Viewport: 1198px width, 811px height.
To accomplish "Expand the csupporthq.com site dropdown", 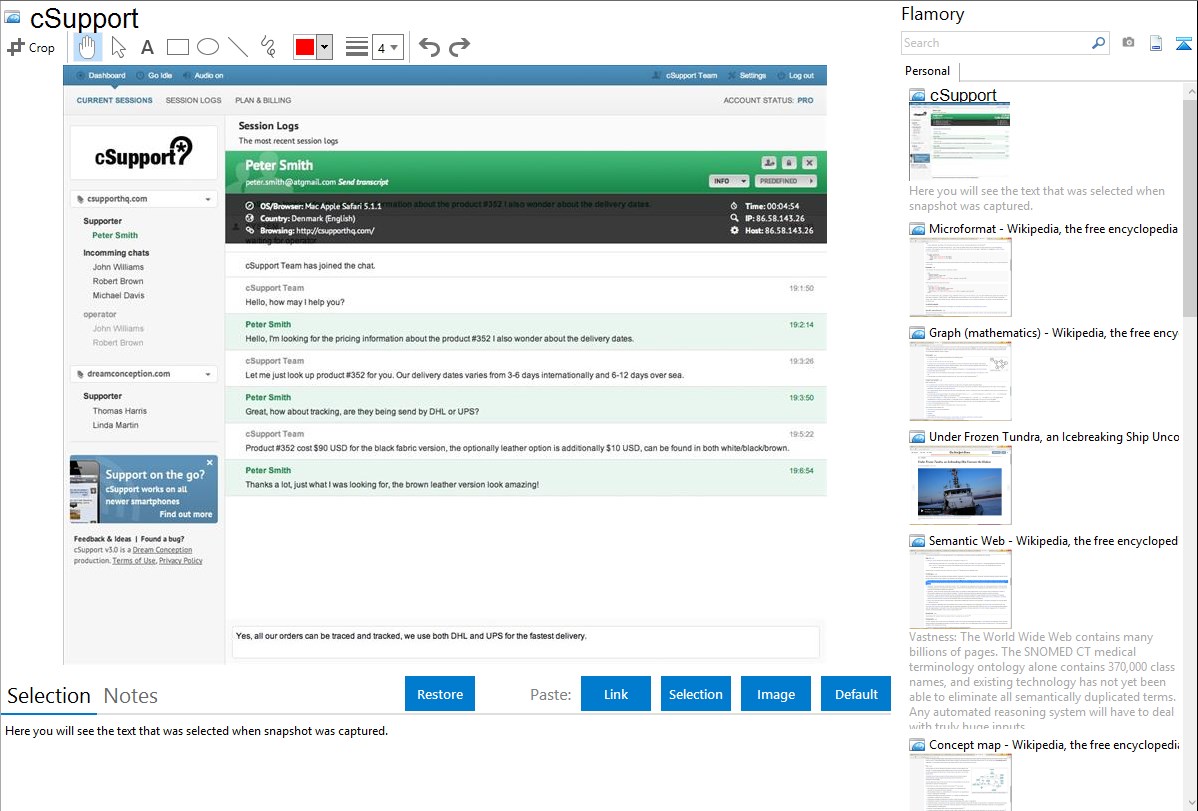I will tap(208, 200).
